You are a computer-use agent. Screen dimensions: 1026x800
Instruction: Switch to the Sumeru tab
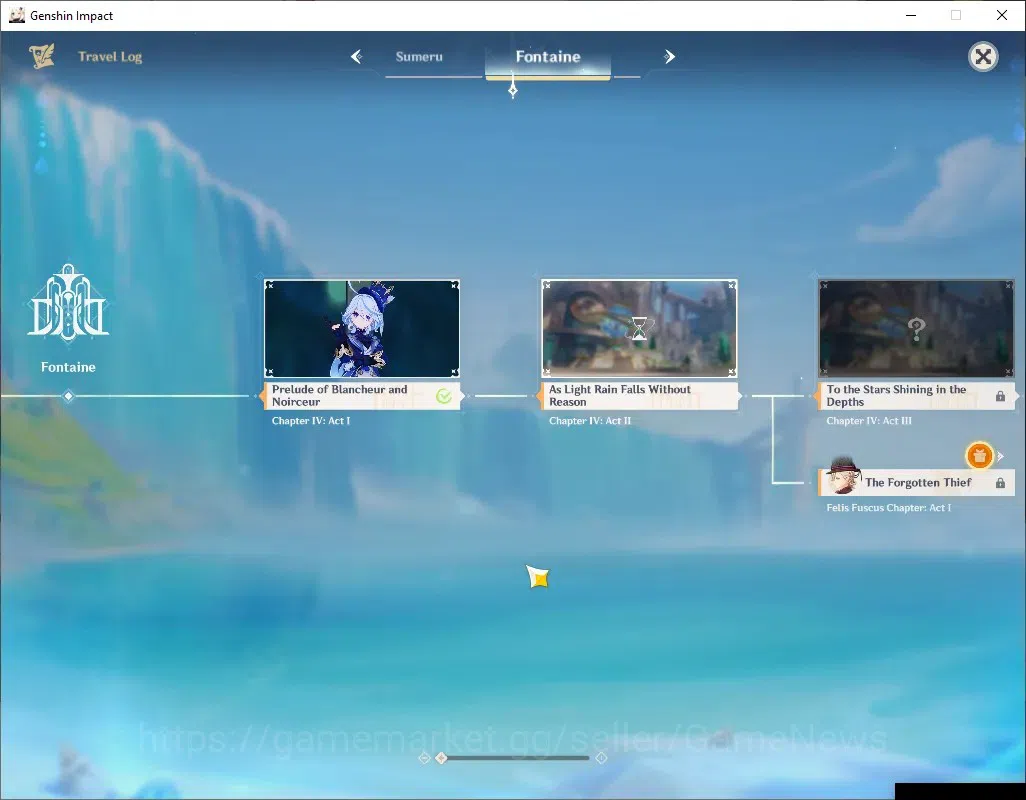[419, 57]
